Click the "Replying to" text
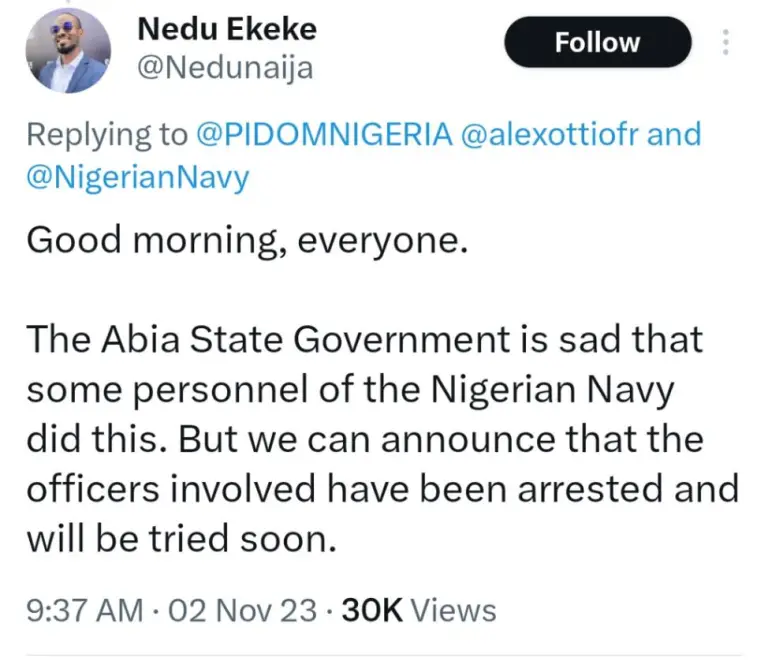The image size is (768, 665). click(x=106, y=134)
